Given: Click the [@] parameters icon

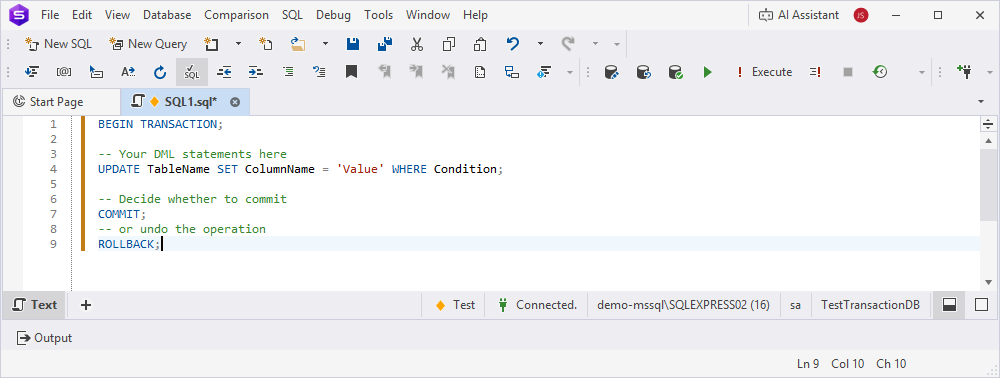Looking at the screenshot, I should (x=64, y=72).
